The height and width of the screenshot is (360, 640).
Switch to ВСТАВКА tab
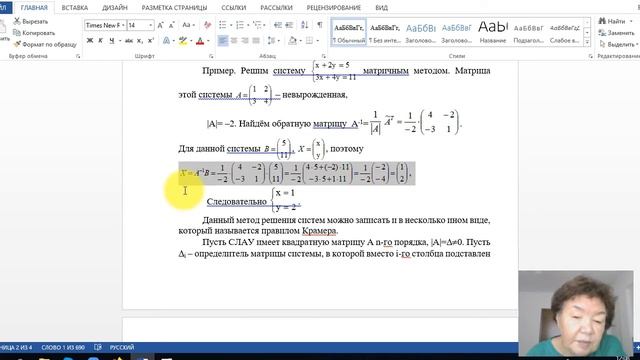[75, 7]
